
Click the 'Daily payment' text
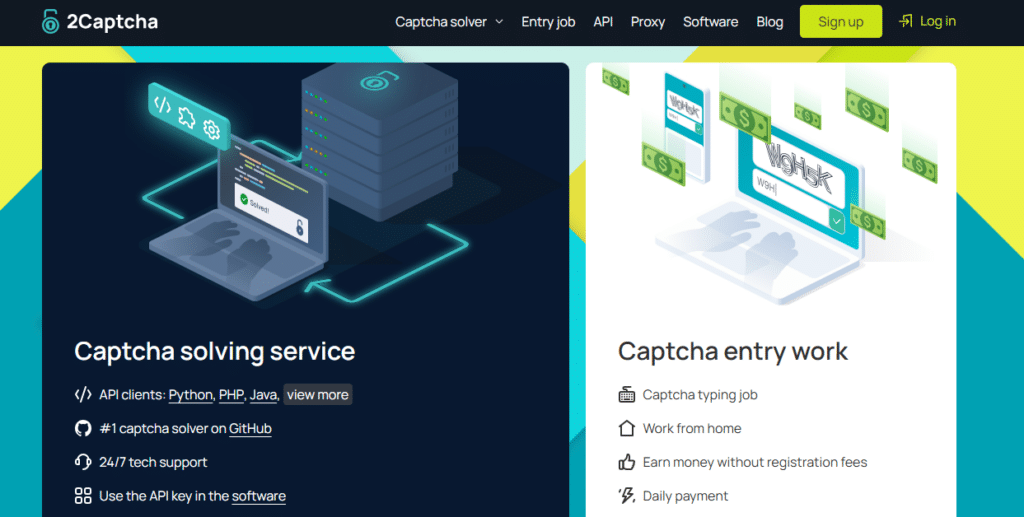pyautogui.click(x=685, y=496)
